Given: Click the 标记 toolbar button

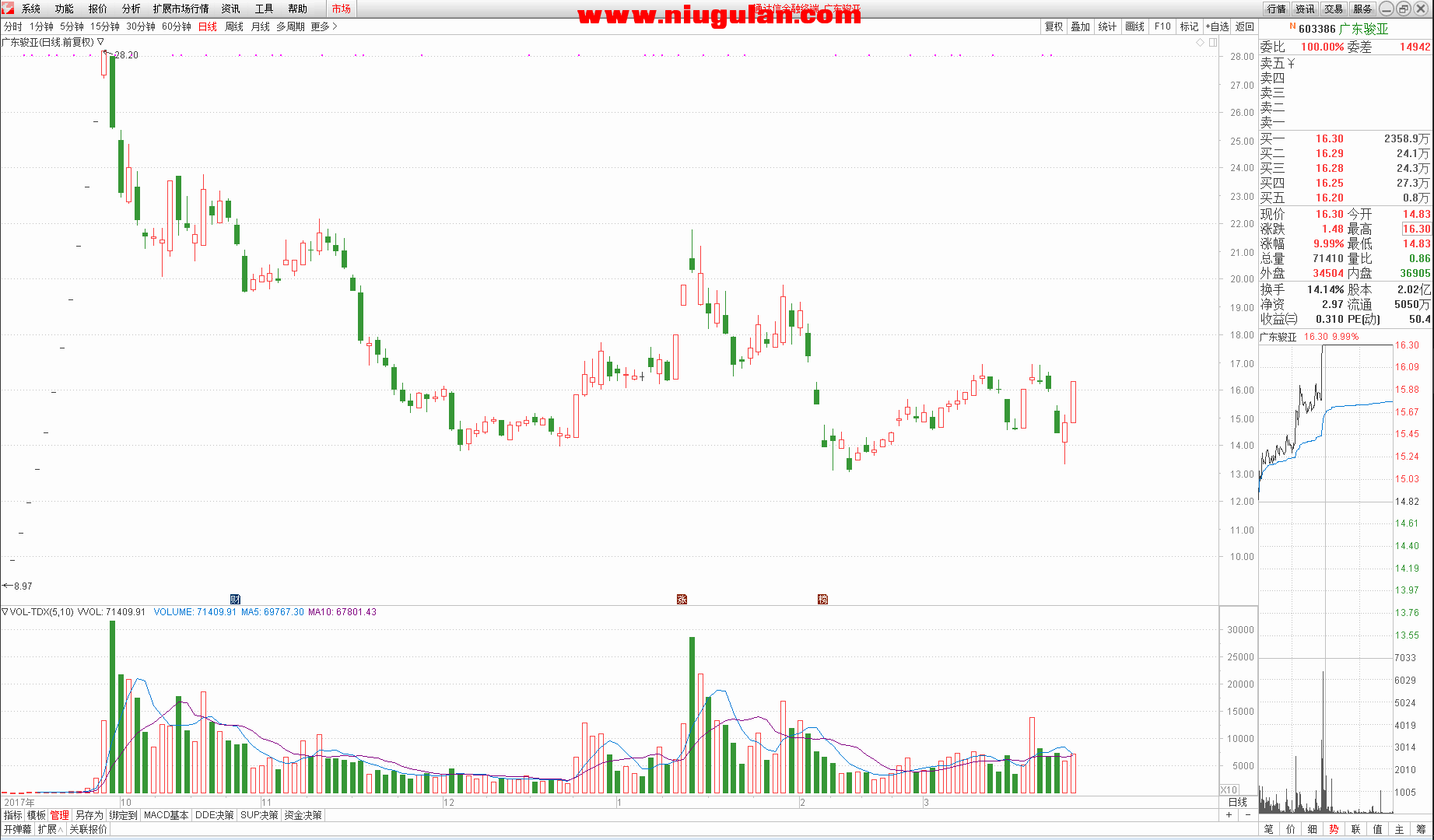Looking at the screenshot, I should click(1190, 26).
